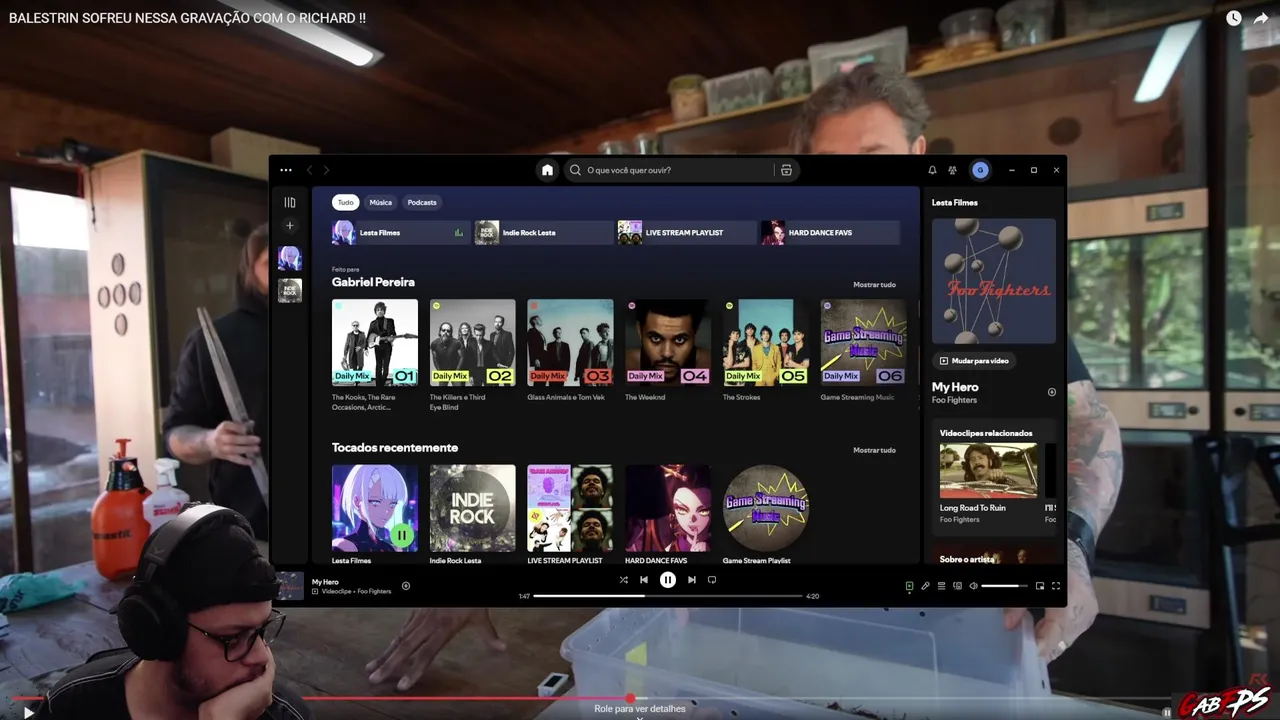
Task: Create a playlist with the plus icon
Action: (290, 226)
